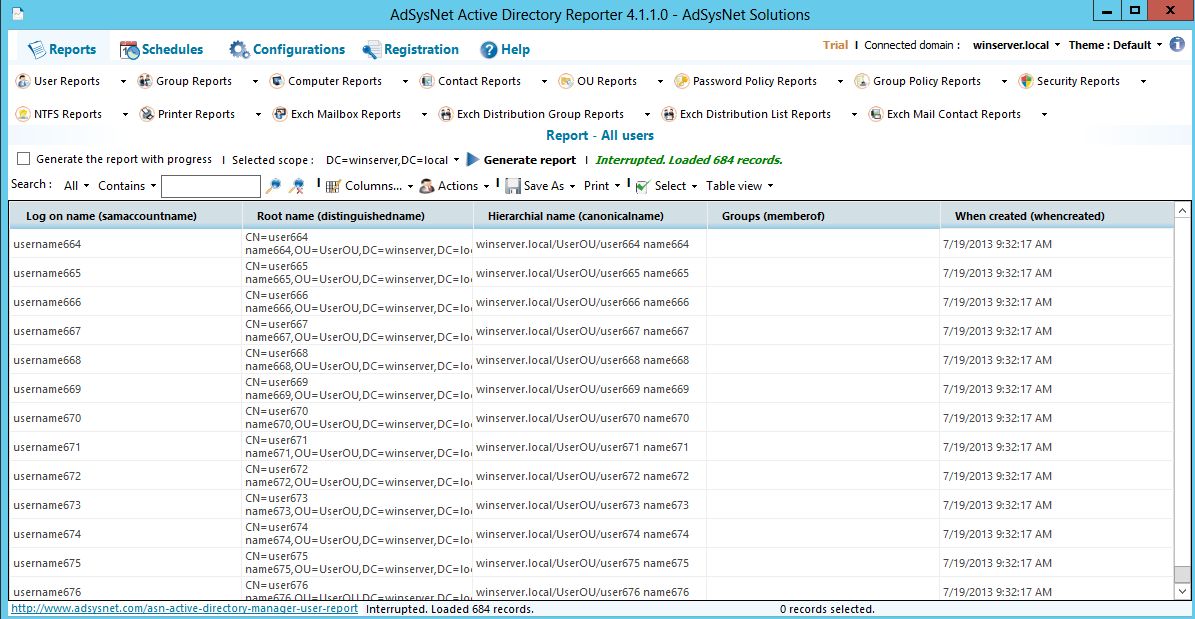The height and width of the screenshot is (619, 1195).
Task: Click the Select checkmark icon
Action: pyautogui.click(x=642, y=186)
